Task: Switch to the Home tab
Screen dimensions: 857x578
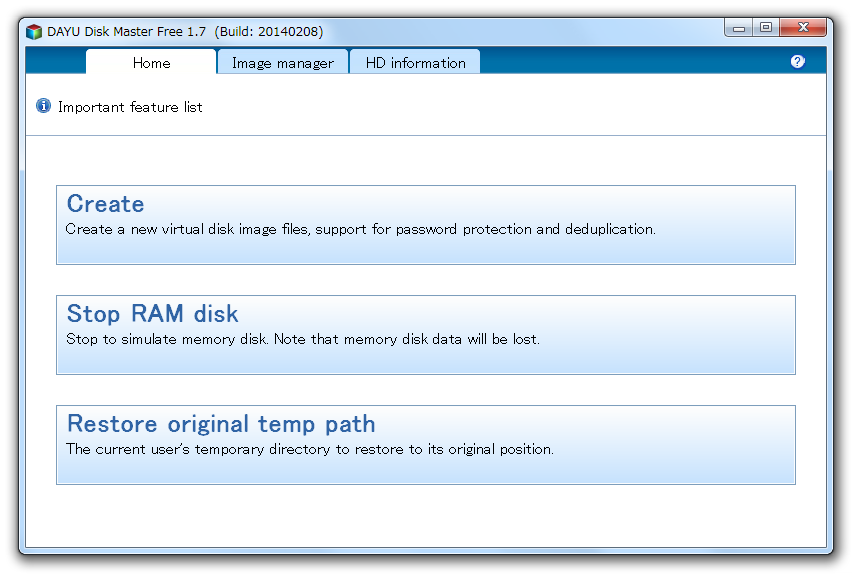Action: (151, 62)
